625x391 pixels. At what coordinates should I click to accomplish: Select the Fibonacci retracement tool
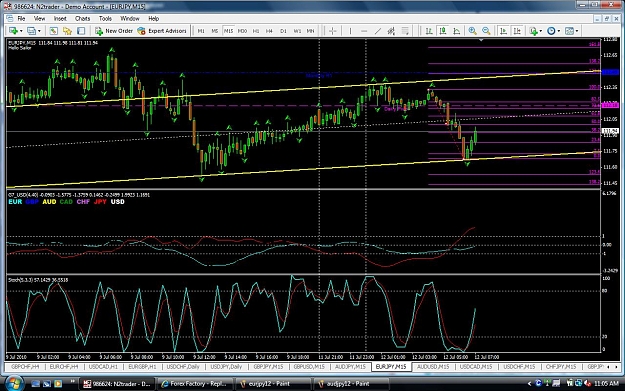pyautogui.click(x=405, y=31)
